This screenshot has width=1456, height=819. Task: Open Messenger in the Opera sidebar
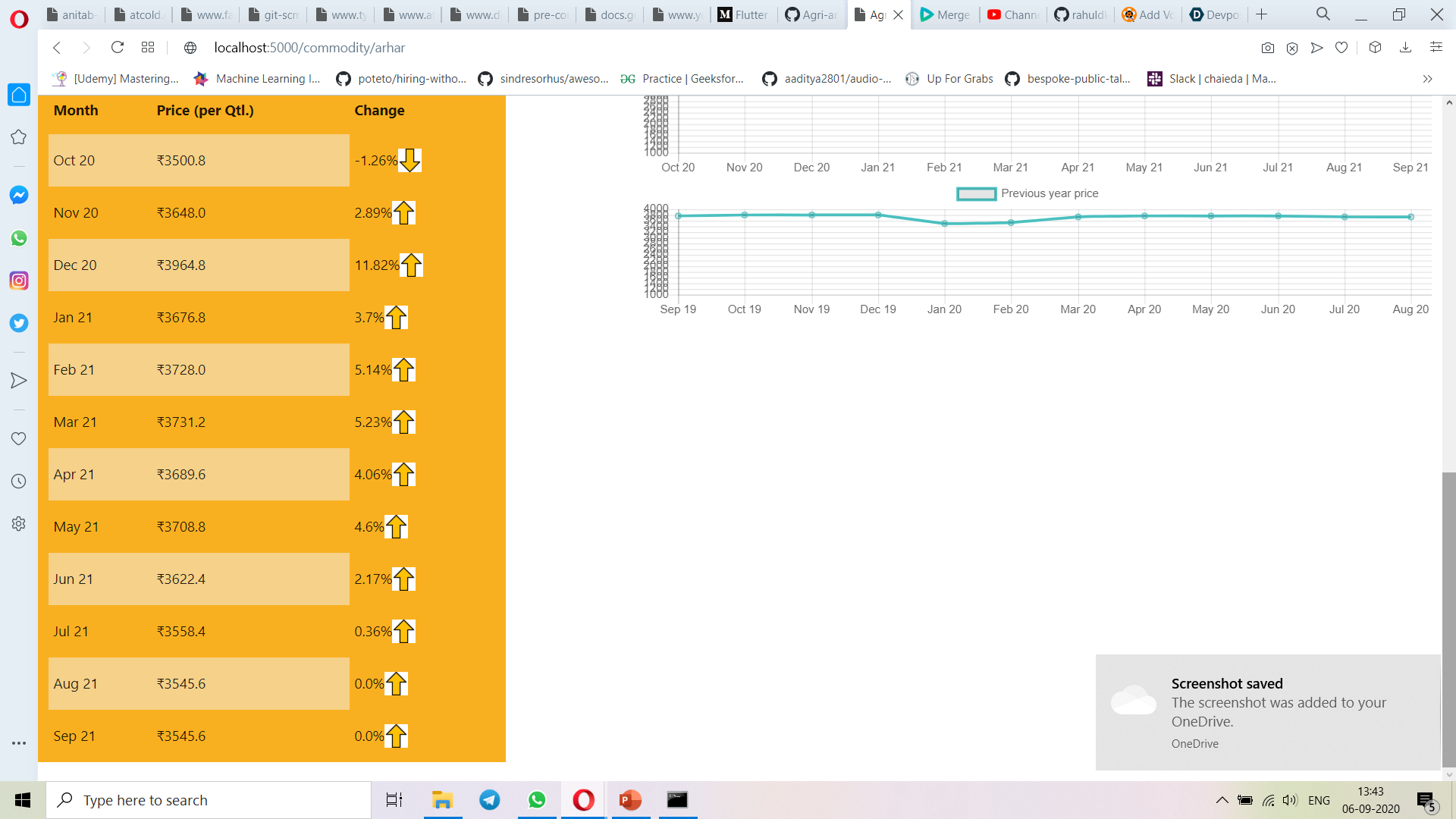pos(19,195)
